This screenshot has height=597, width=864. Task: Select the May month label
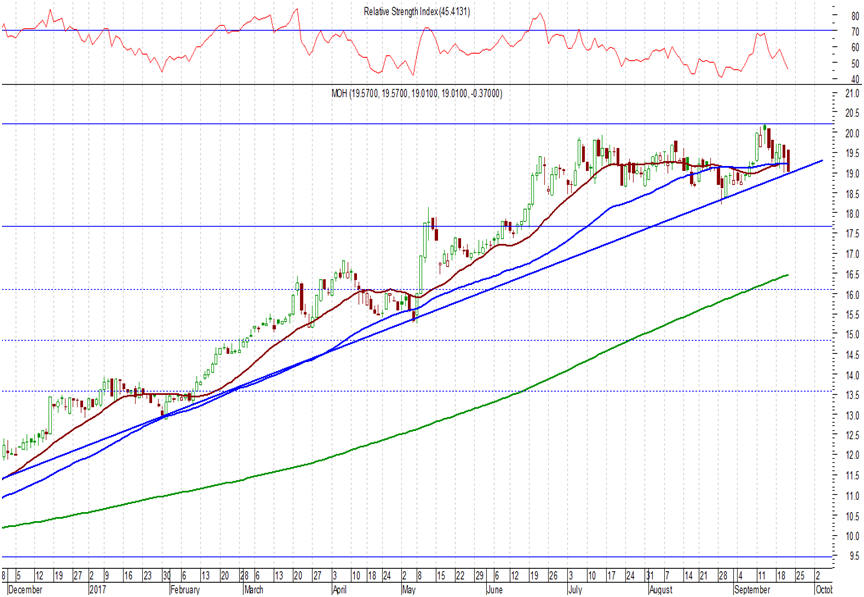pos(409,590)
